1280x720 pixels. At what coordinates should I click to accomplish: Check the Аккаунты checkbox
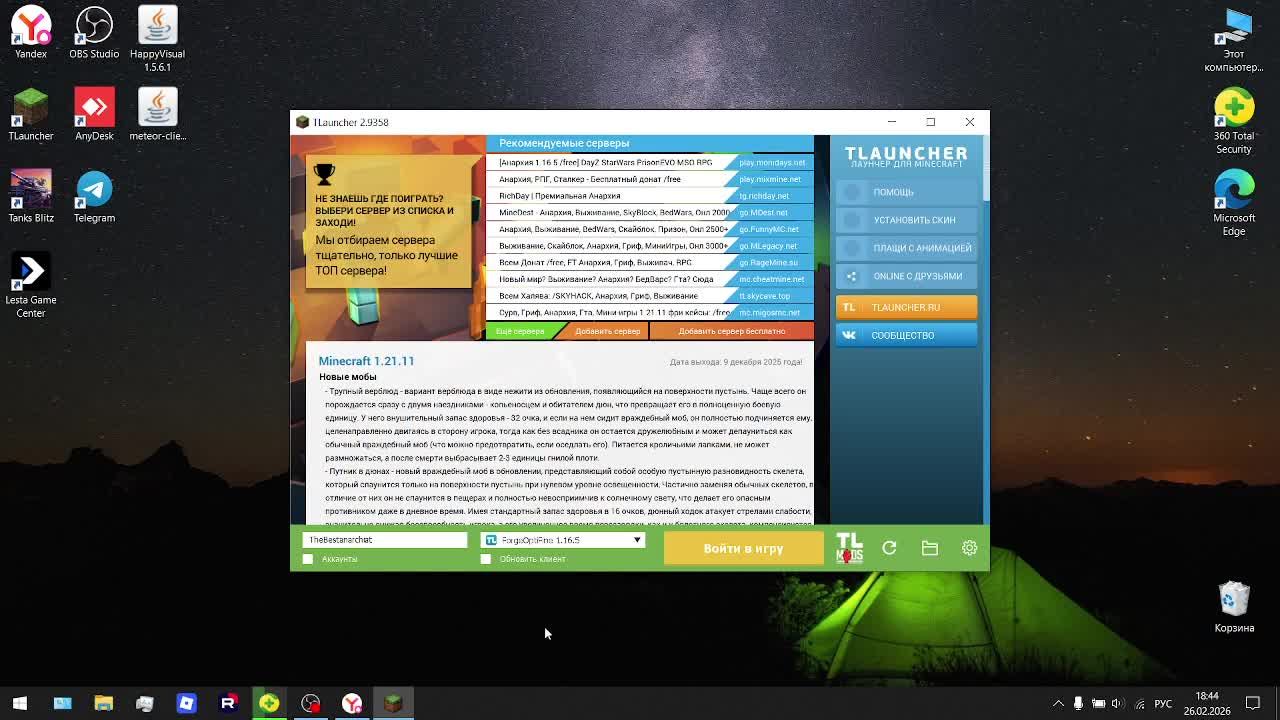pyautogui.click(x=308, y=559)
